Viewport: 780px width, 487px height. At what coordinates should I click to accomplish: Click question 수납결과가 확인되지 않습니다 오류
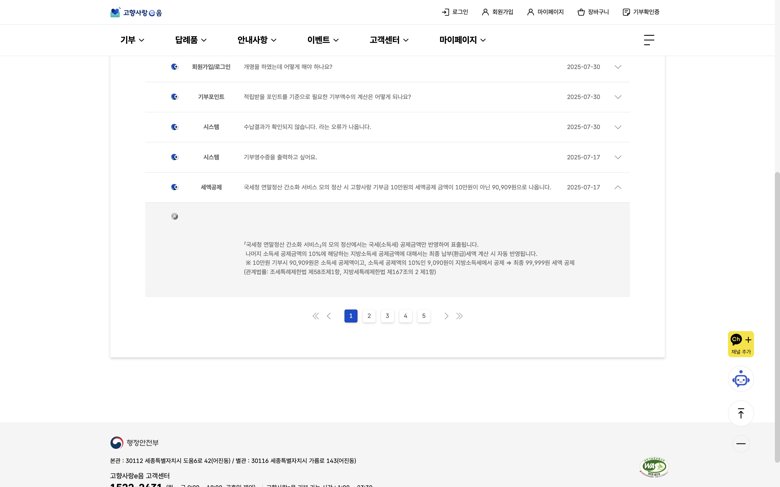point(307,127)
